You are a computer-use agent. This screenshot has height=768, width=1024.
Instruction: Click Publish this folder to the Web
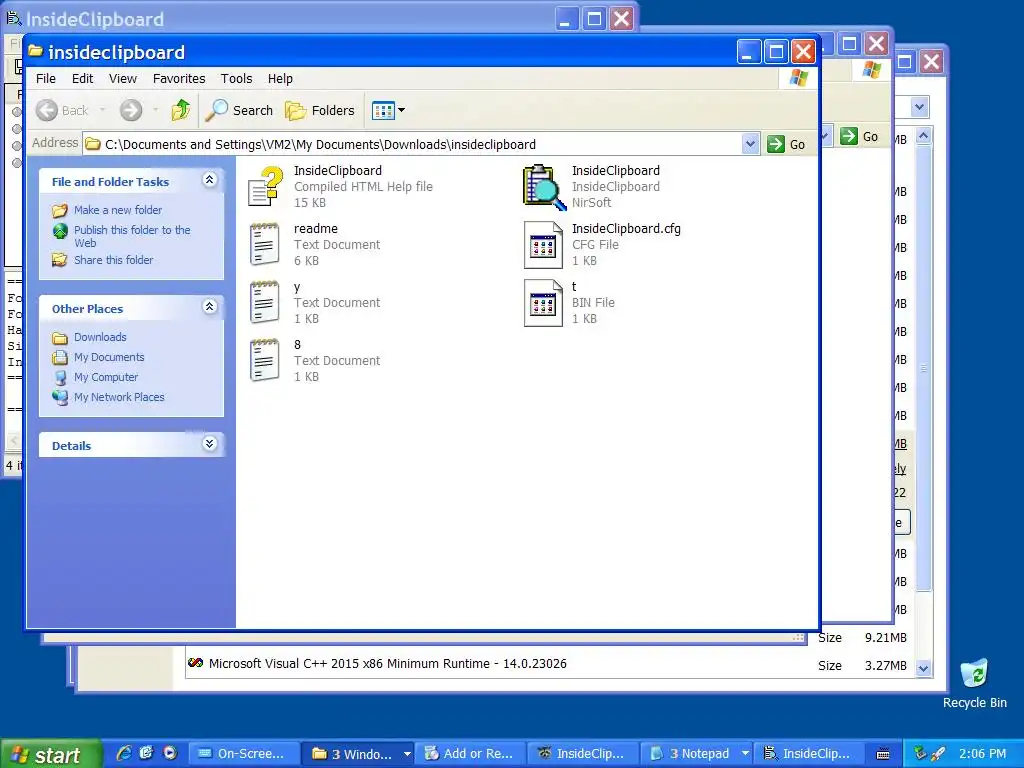[x=132, y=236]
